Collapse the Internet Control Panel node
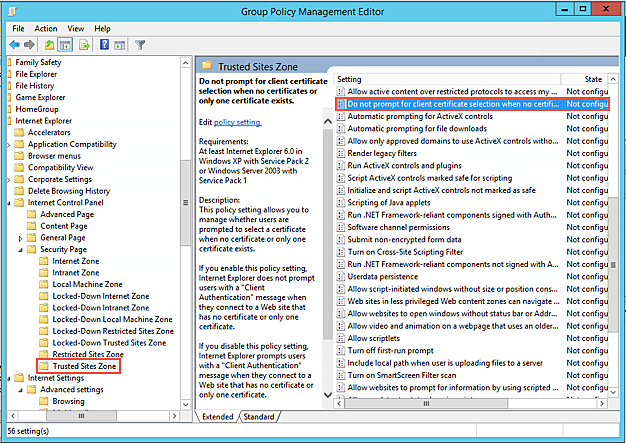The height and width of the screenshot is (443, 626). pyautogui.click(x=10, y=203)
